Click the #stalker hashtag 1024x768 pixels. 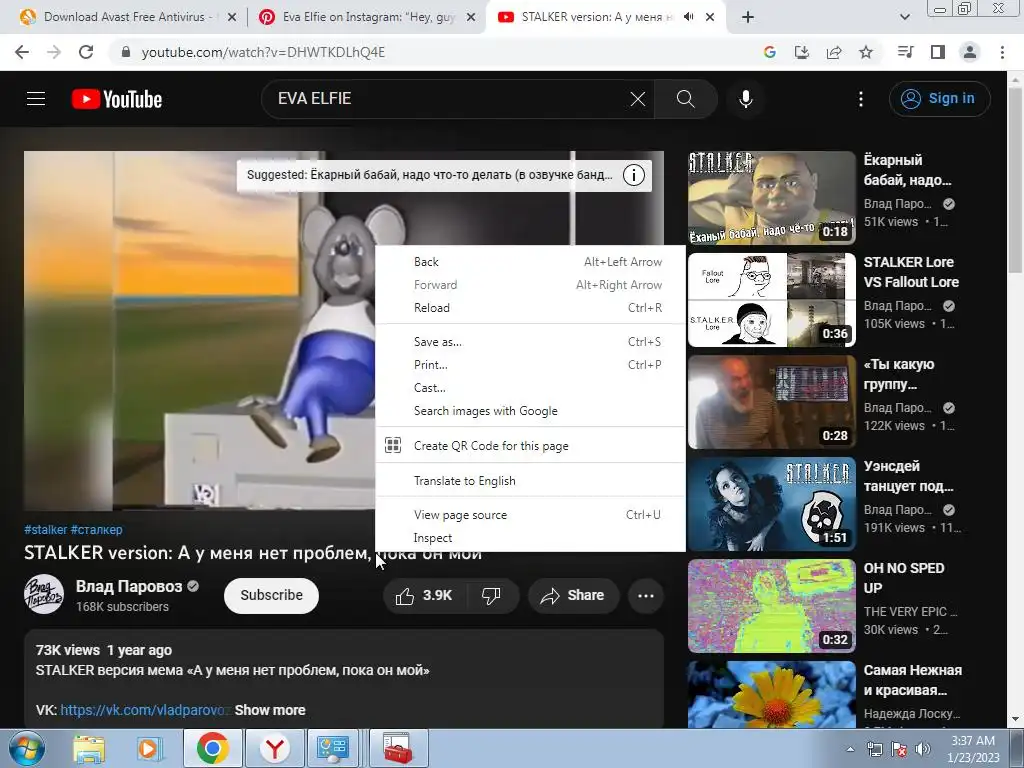click(46, 530)
